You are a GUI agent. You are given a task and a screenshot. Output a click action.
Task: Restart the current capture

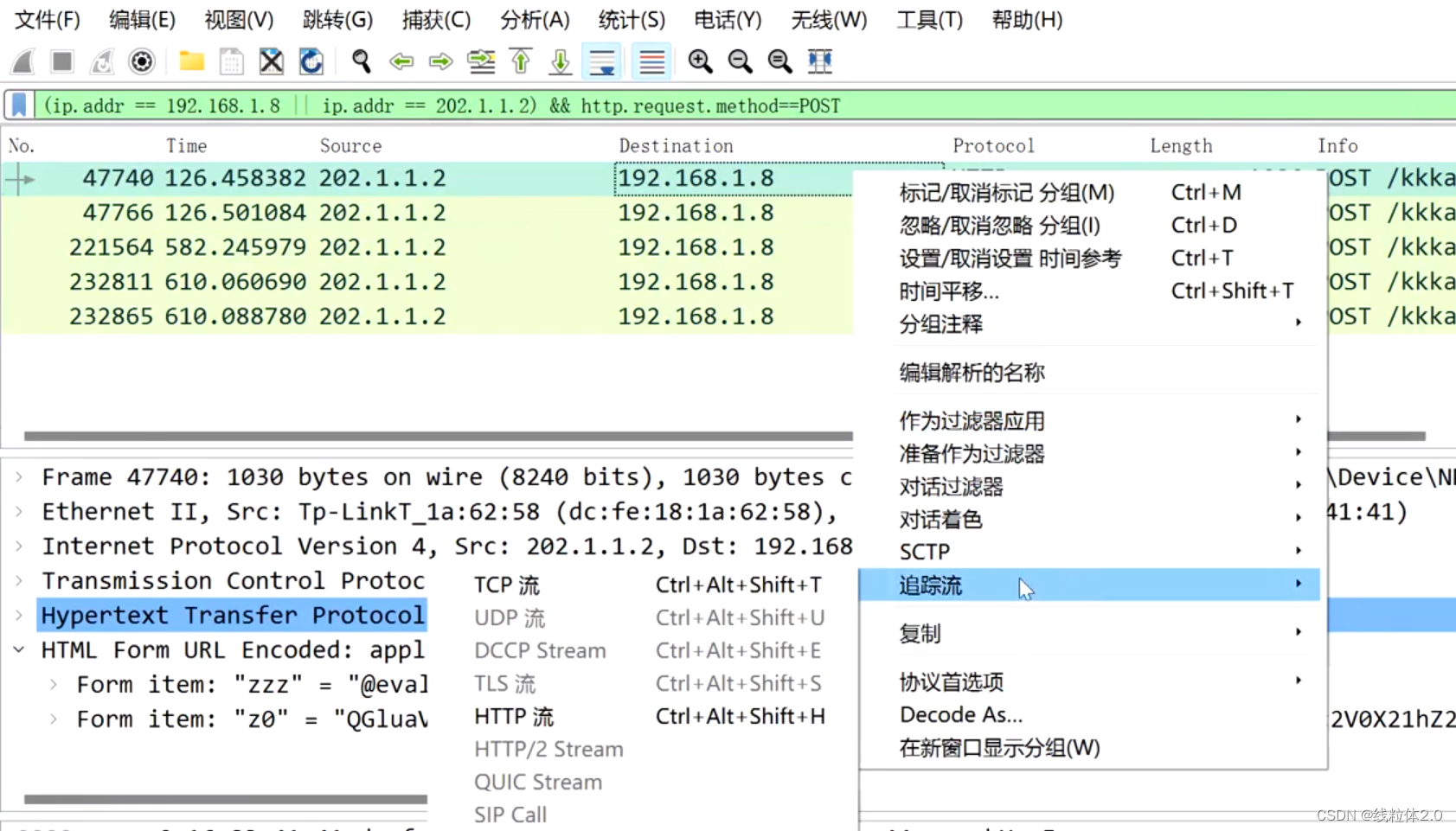coord(101,61)
